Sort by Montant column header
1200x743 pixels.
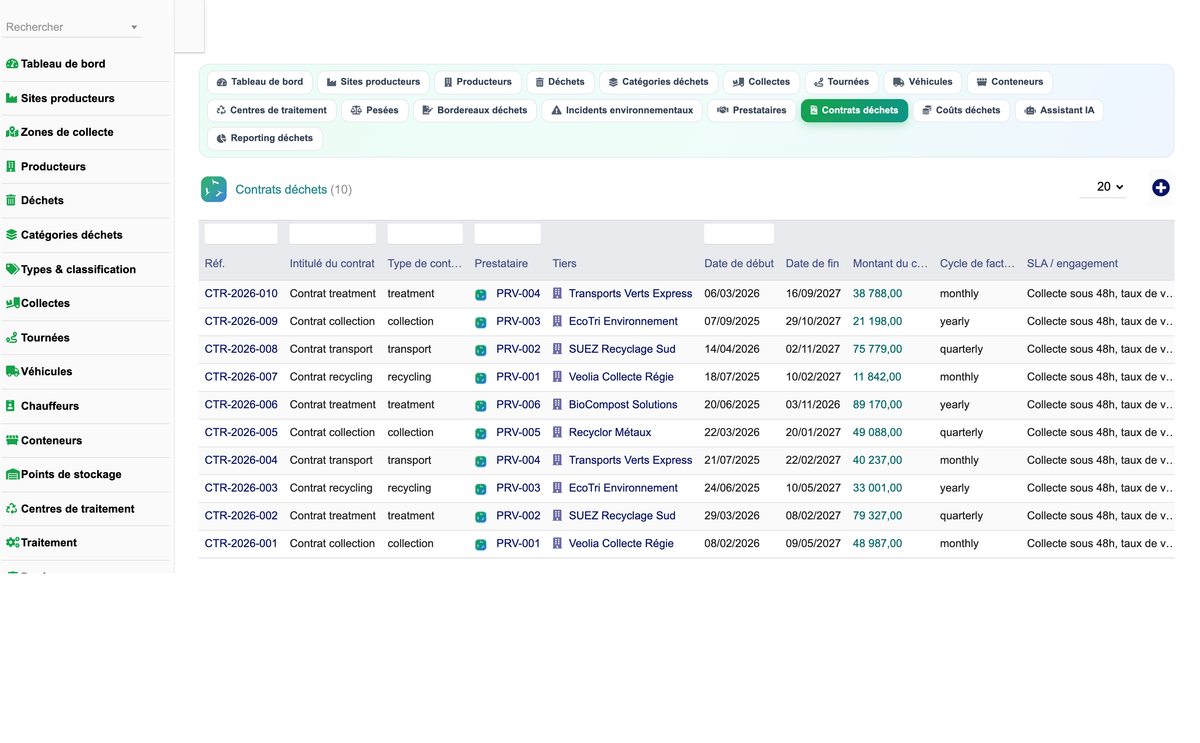890,264
